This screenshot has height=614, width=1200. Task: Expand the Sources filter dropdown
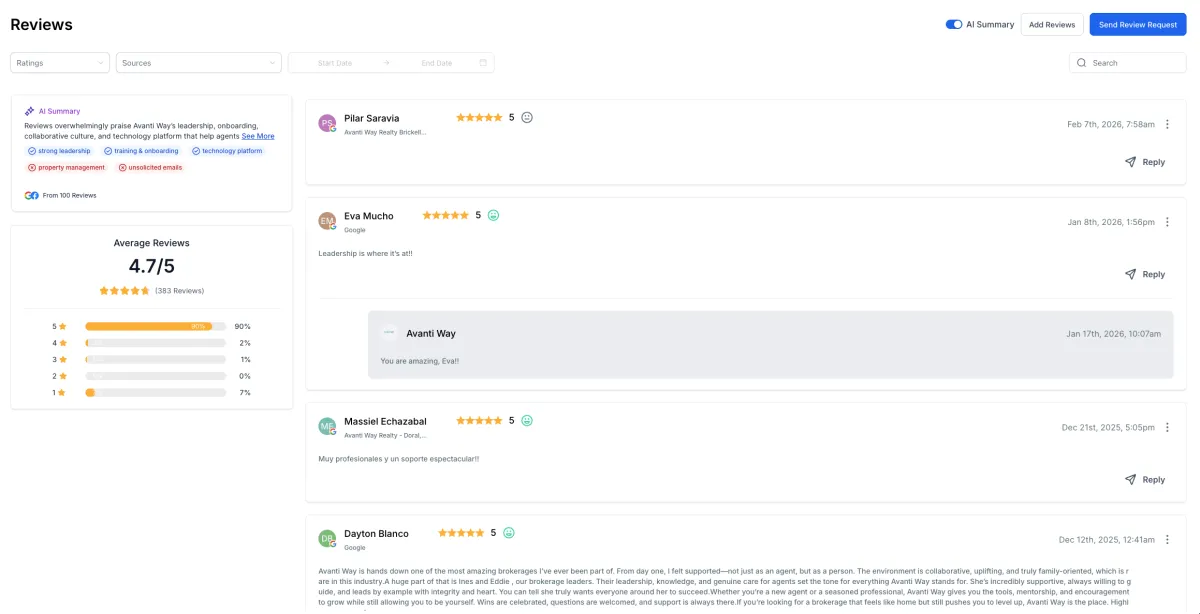pyautogui.click(x=198, y=63)
